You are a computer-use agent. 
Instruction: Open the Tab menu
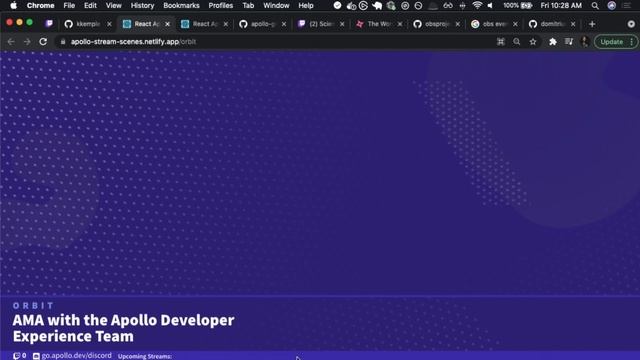pyautogui.click(x=248, y=5)
